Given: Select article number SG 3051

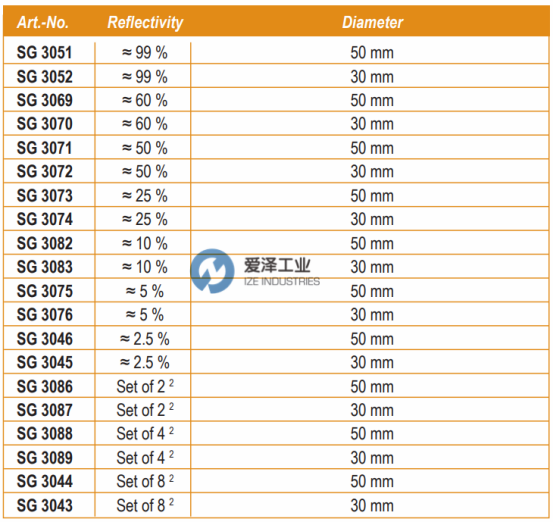Looking at the screenshot, I should [45, 53].
